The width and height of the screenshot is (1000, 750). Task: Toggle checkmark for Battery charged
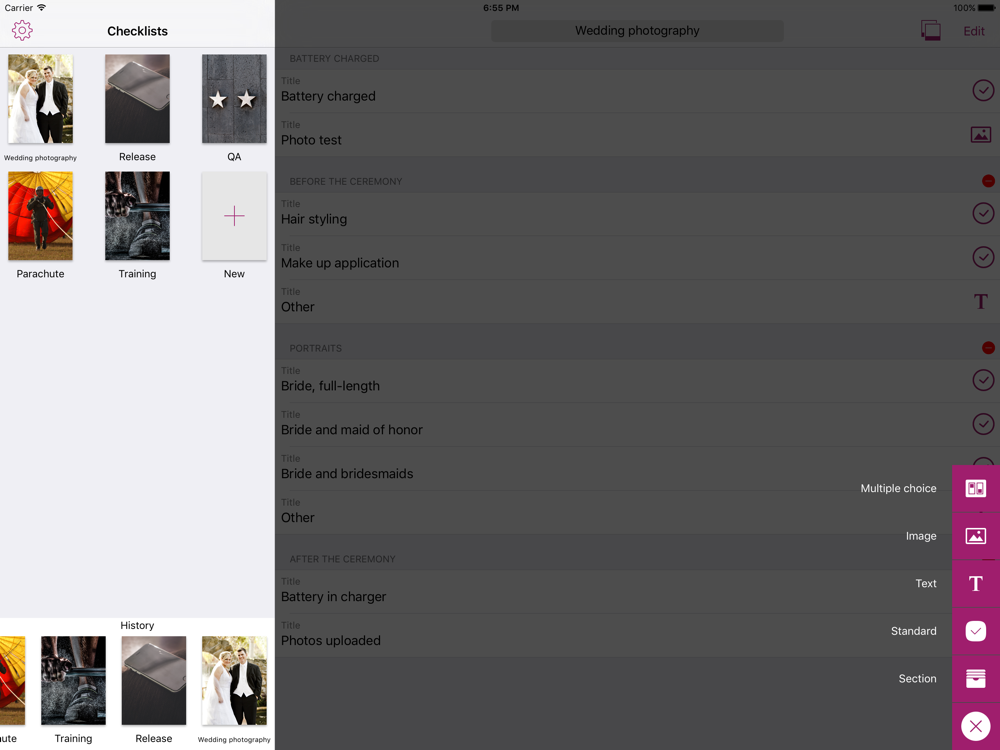983,91
